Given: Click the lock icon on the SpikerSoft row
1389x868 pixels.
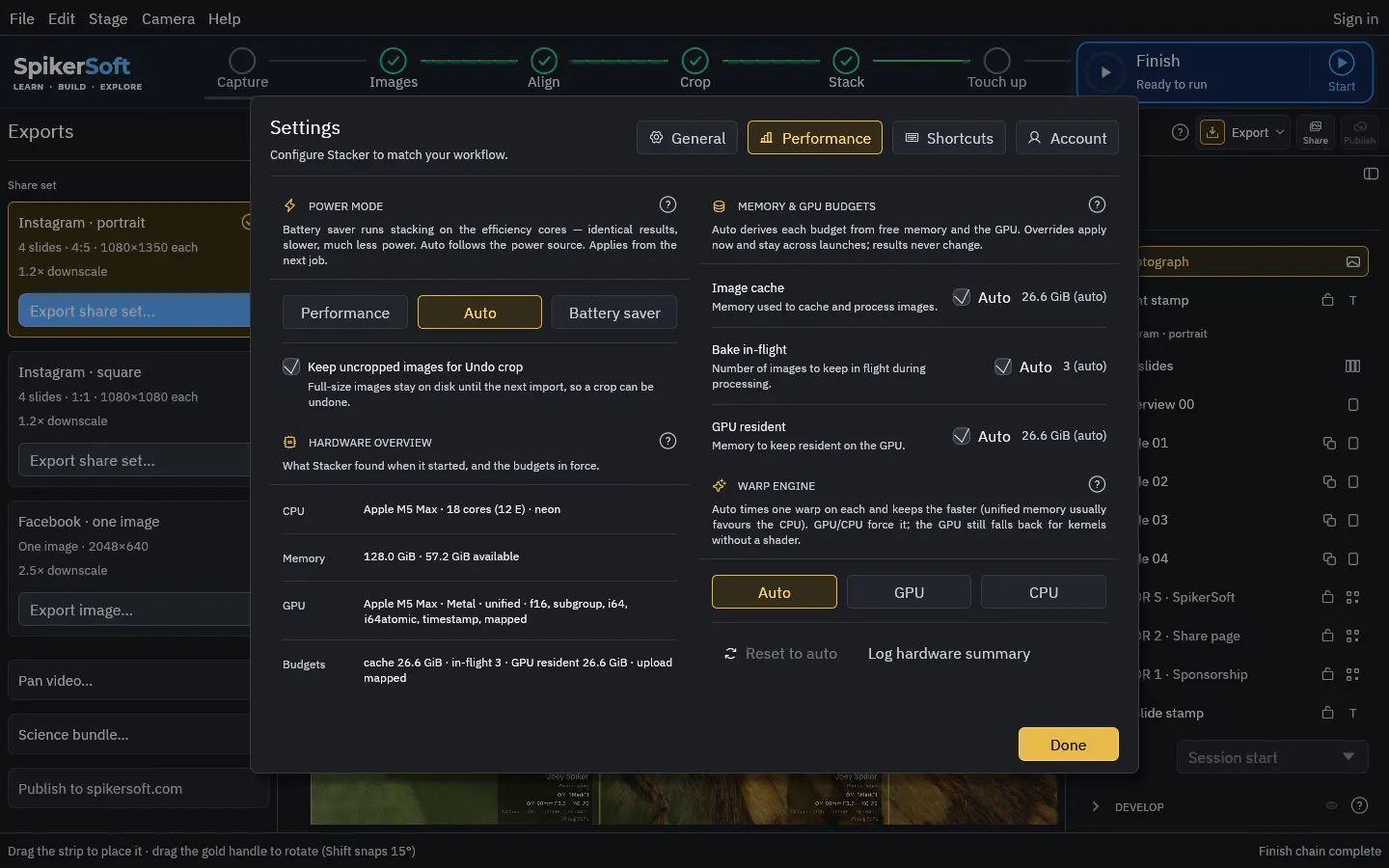Looking at the screenshot, I should coord(1328,597).
